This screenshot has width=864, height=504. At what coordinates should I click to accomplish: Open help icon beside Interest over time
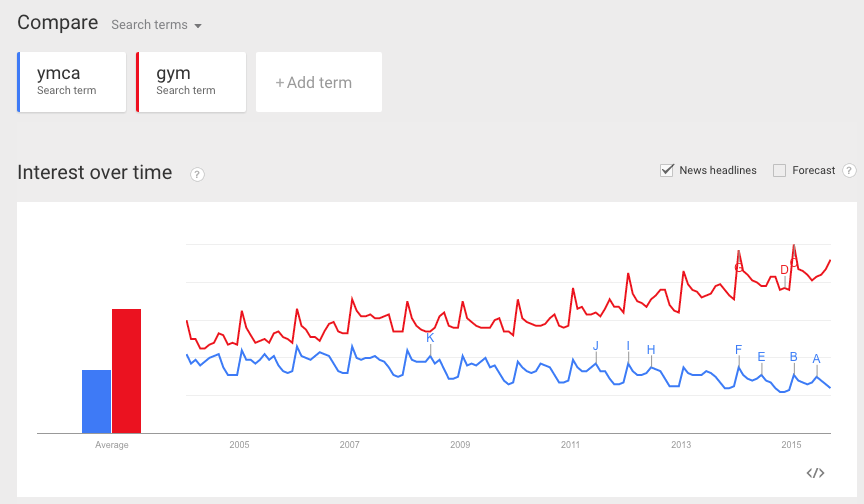197,175
